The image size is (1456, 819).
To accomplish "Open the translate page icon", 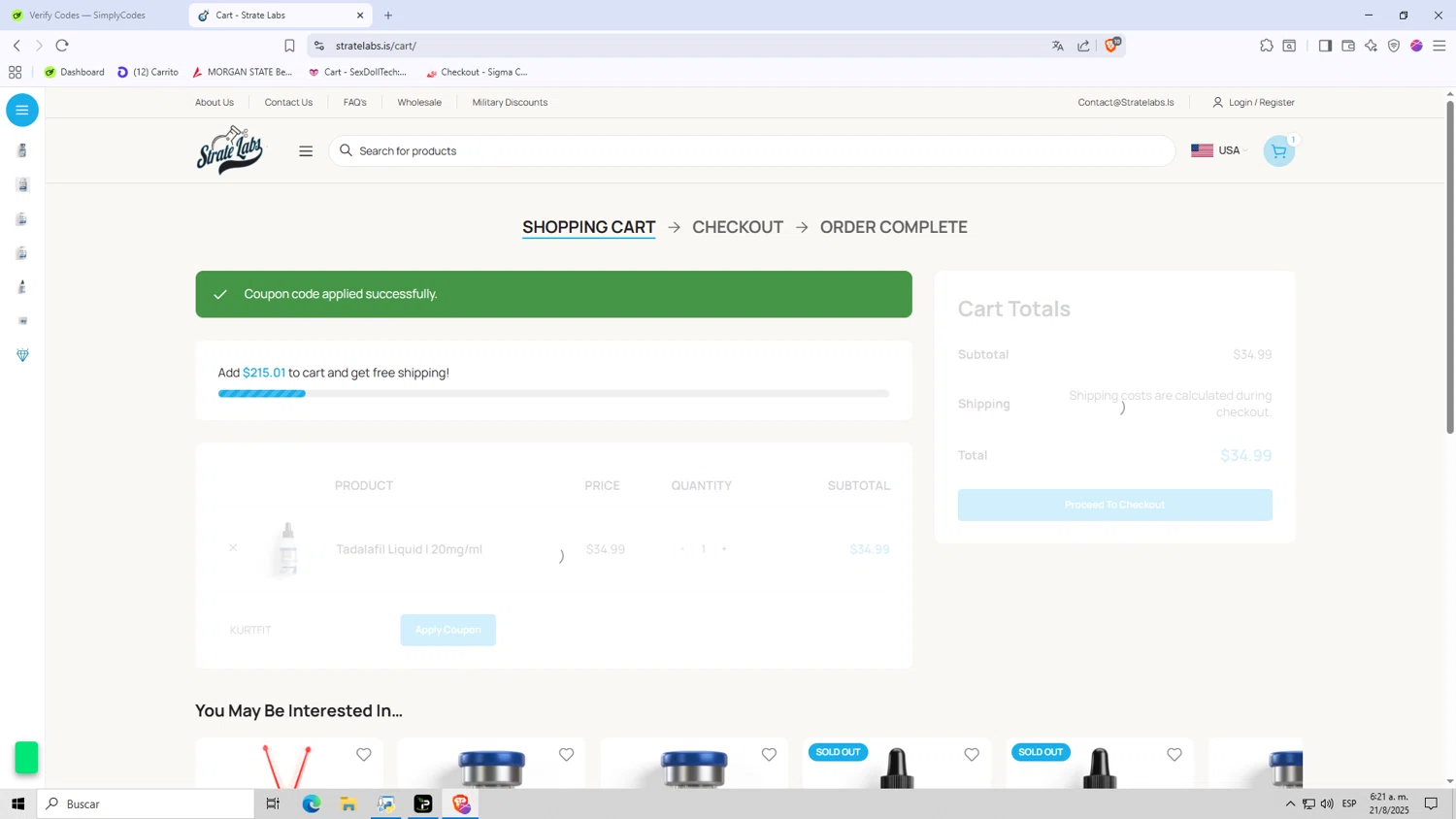I will 1058,46.
